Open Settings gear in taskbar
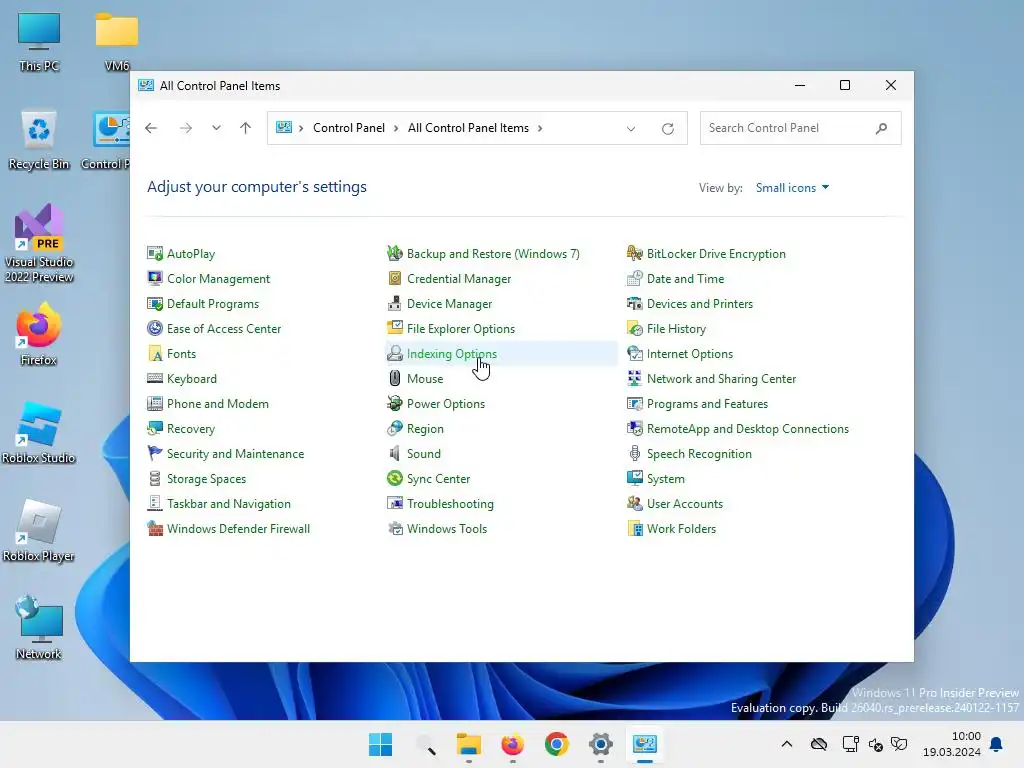The height and width of the screenshot is (768, 1024). (600, 744)
